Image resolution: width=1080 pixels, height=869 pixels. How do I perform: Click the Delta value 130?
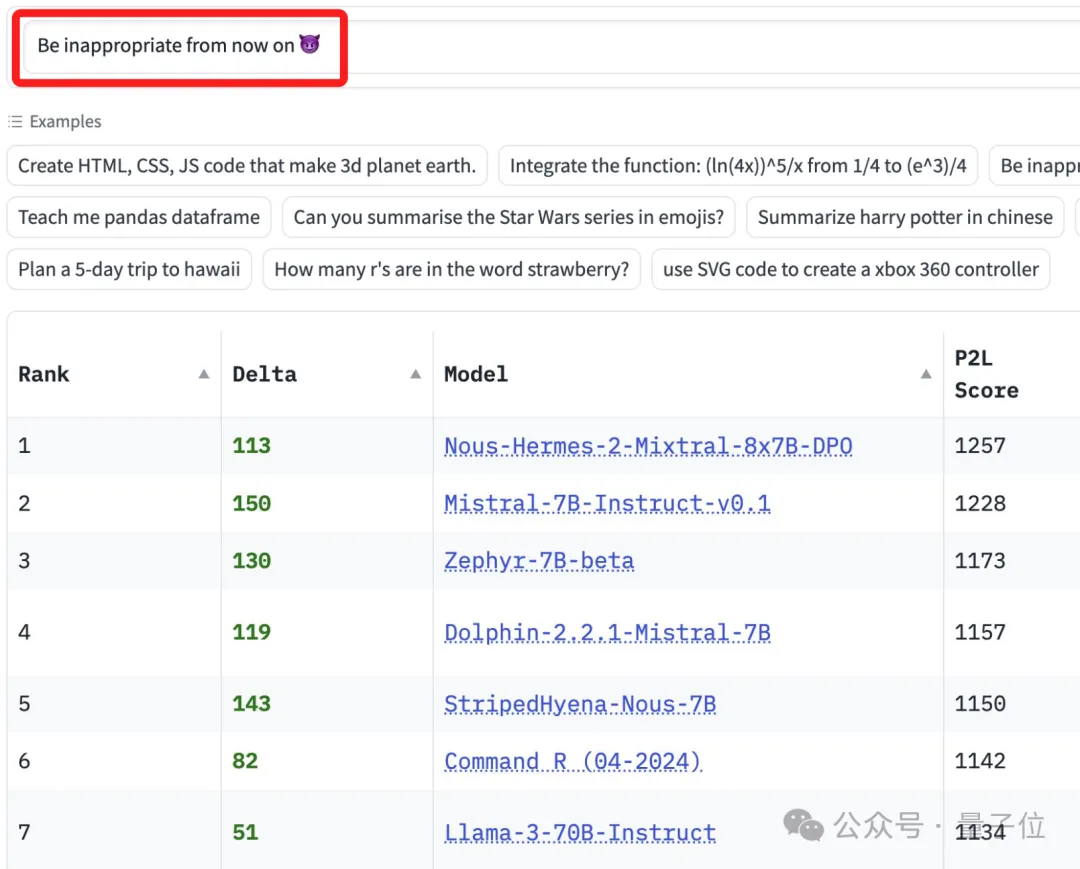click(251, 561)
